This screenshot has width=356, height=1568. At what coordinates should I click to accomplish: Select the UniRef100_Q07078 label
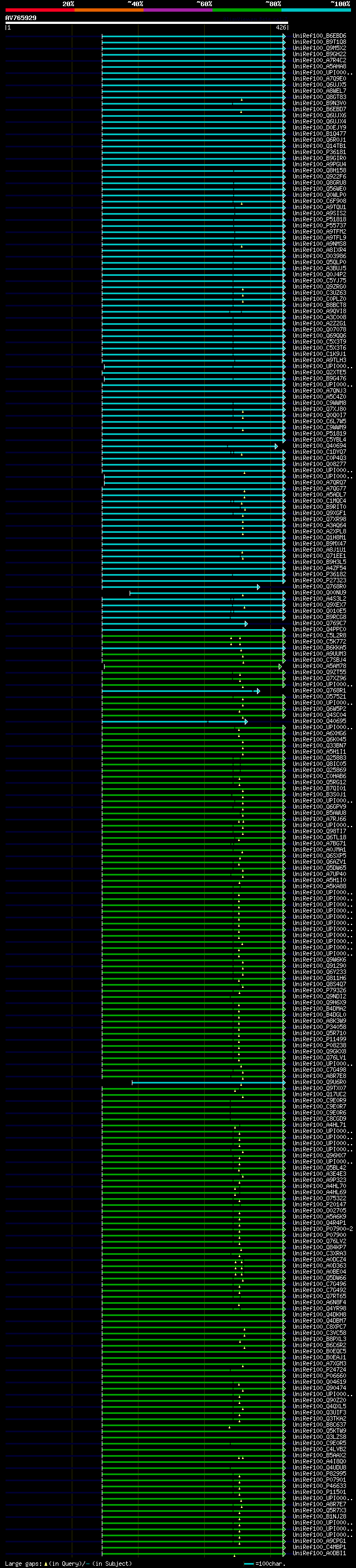coord(319,330)
